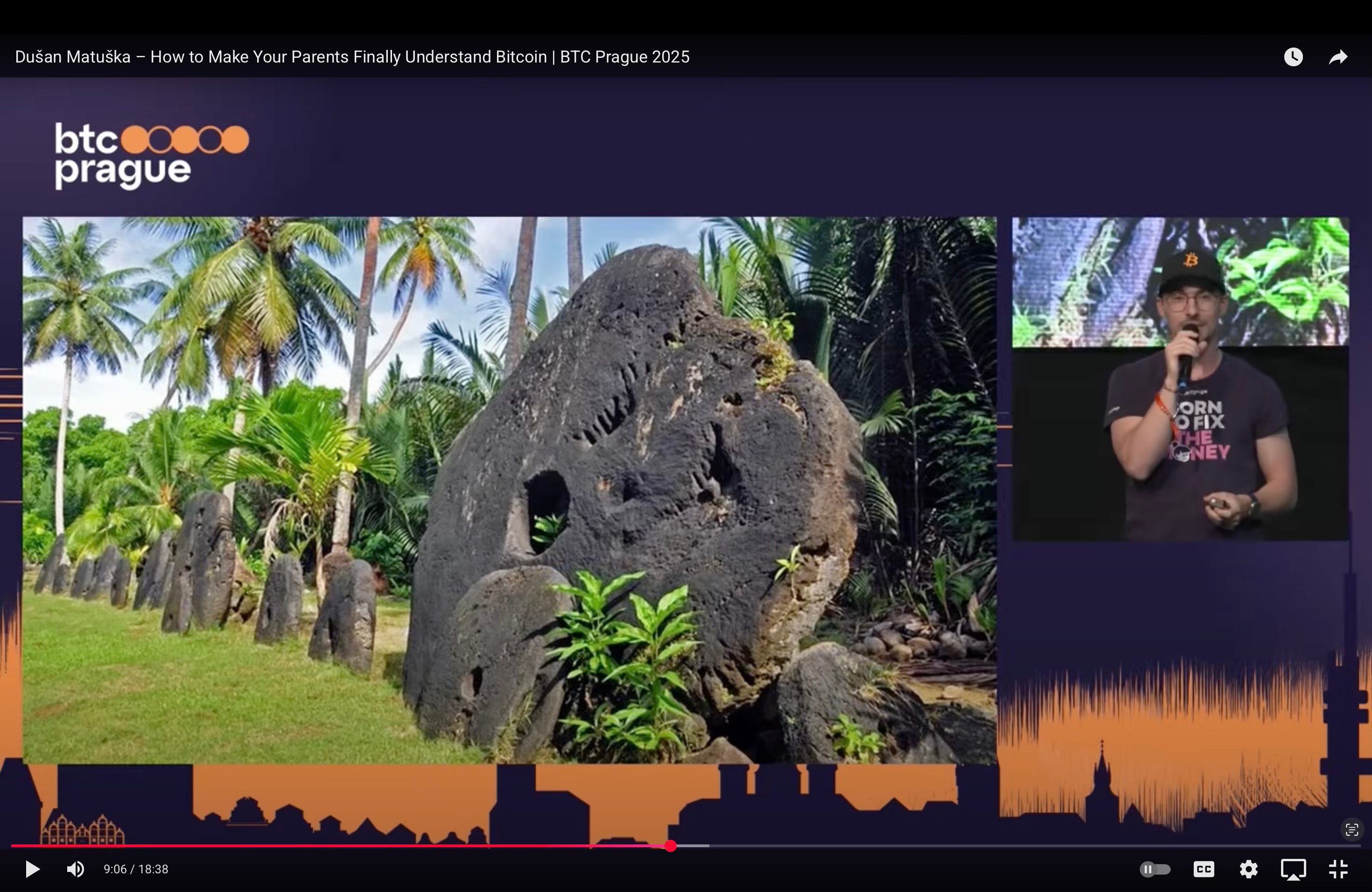Click the light gray buffered segment of the progress bar

coord(693,846)
